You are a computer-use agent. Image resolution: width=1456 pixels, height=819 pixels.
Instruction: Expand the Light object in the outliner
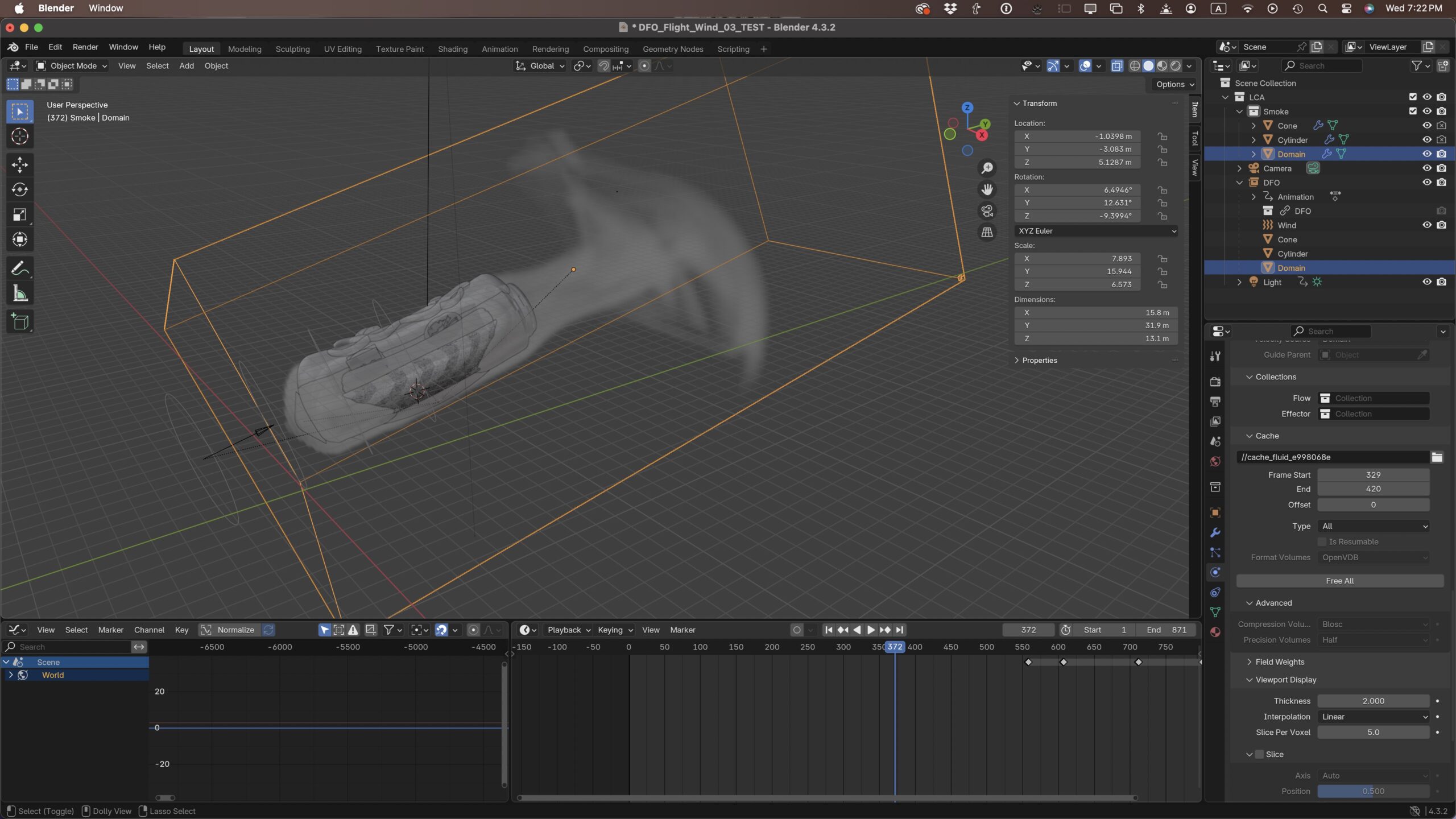[x=1239, y=282]
